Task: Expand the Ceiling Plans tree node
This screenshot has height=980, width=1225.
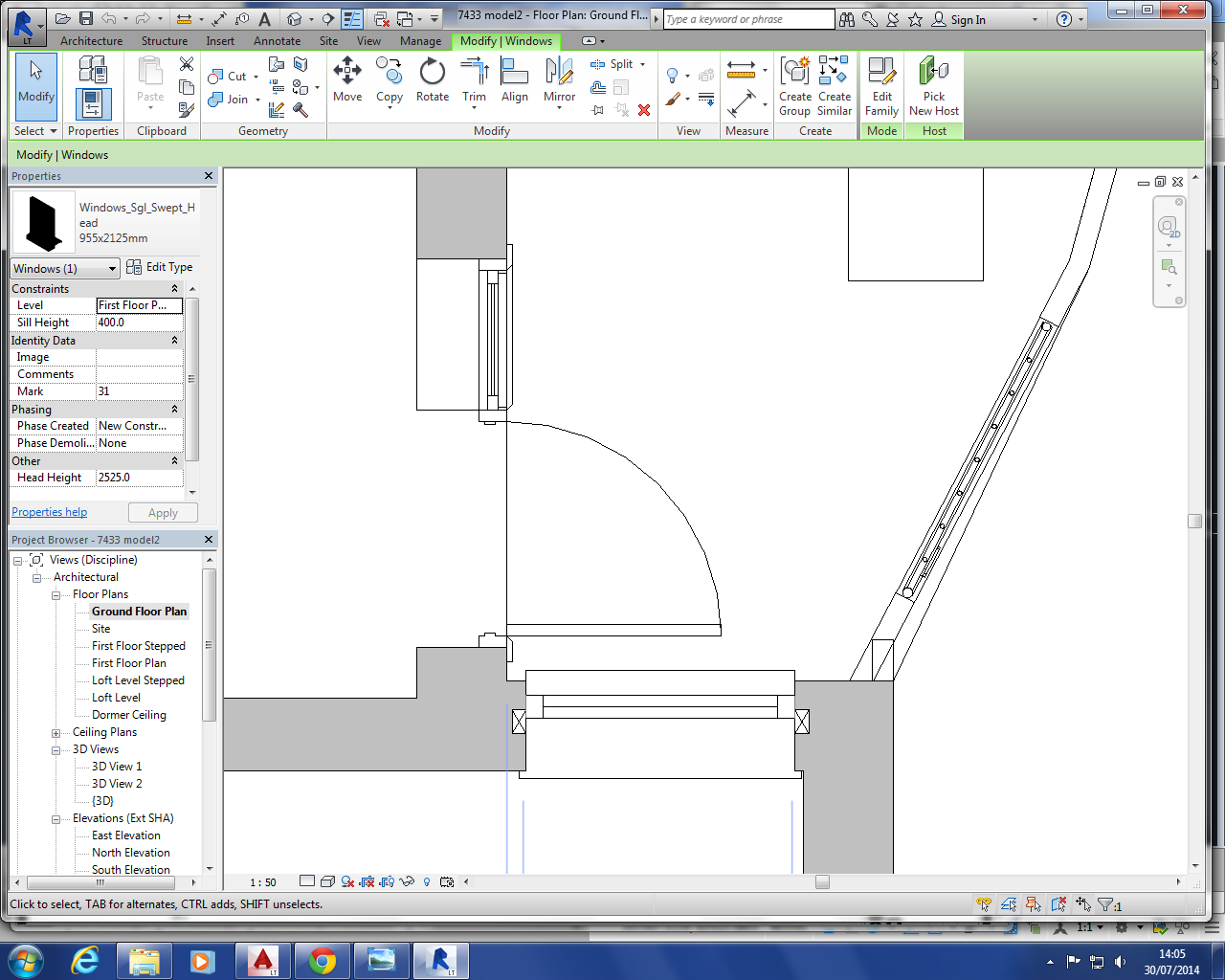Action: pyautogui.click(x=56, y=733)
